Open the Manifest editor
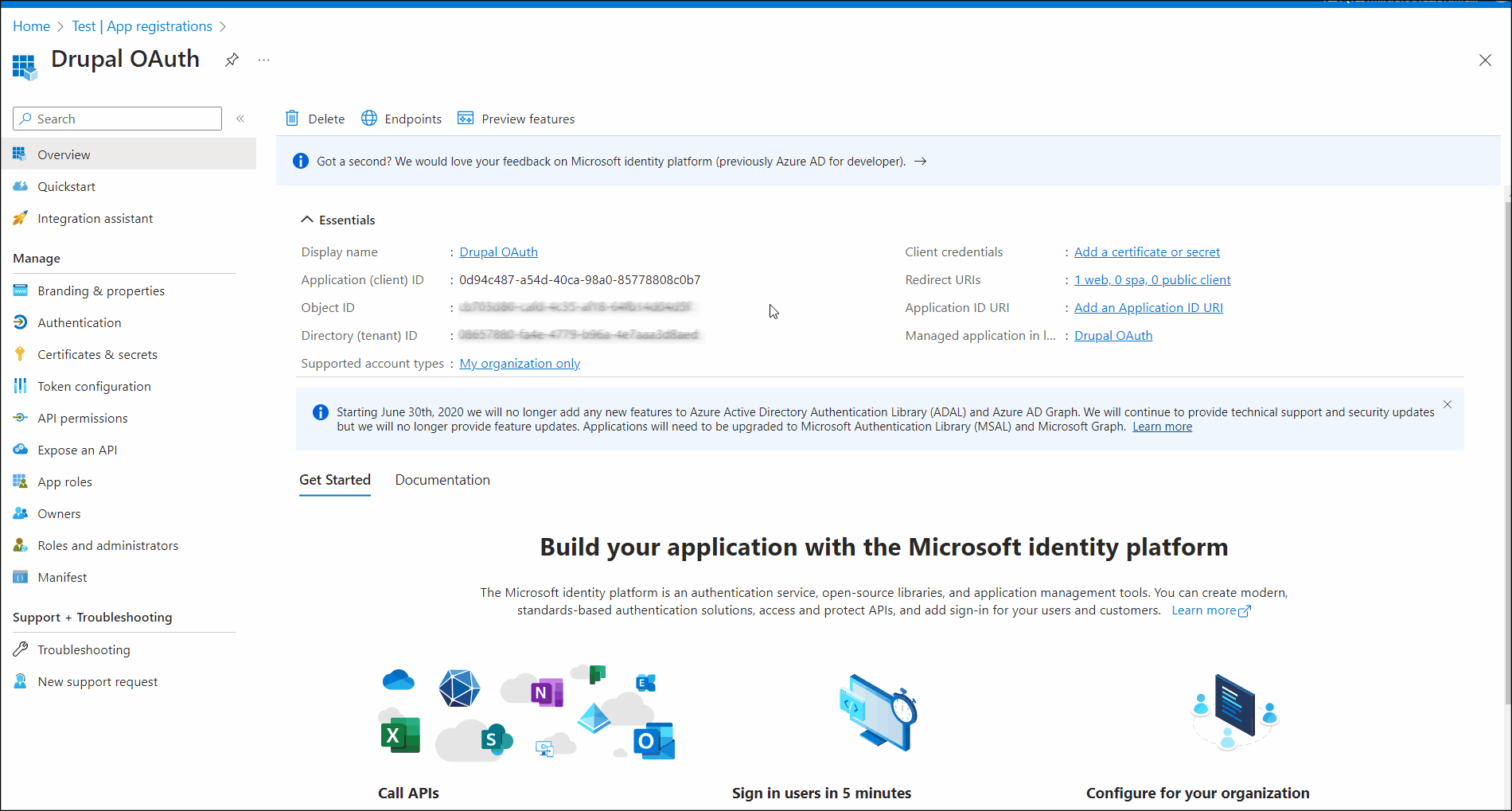Image resolution: width=1512 pixels, height=811 pixels. tap(62, 576)
